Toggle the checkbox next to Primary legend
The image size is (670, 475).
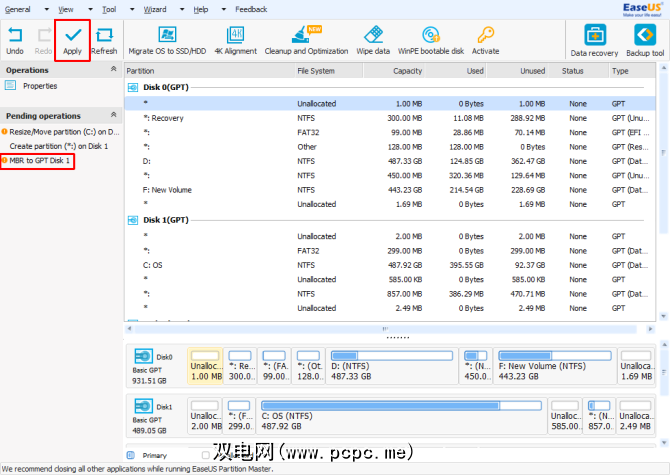pos(206,455)
